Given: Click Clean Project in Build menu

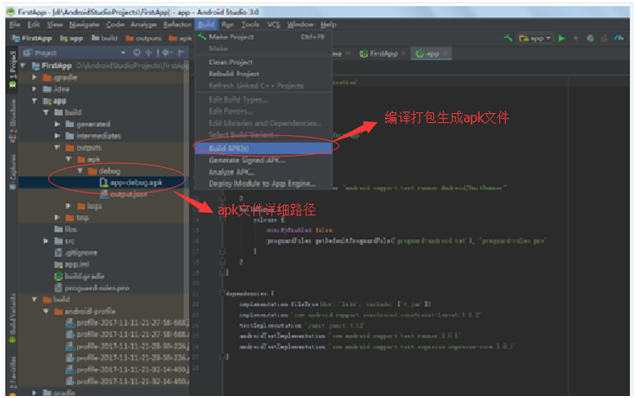Looking at the screenshot, I should click(x=230, y=62).
